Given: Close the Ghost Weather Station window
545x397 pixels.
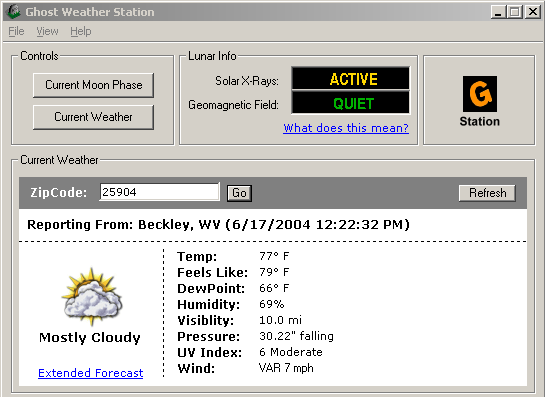Looking at the screenshot, I should 532,12.
